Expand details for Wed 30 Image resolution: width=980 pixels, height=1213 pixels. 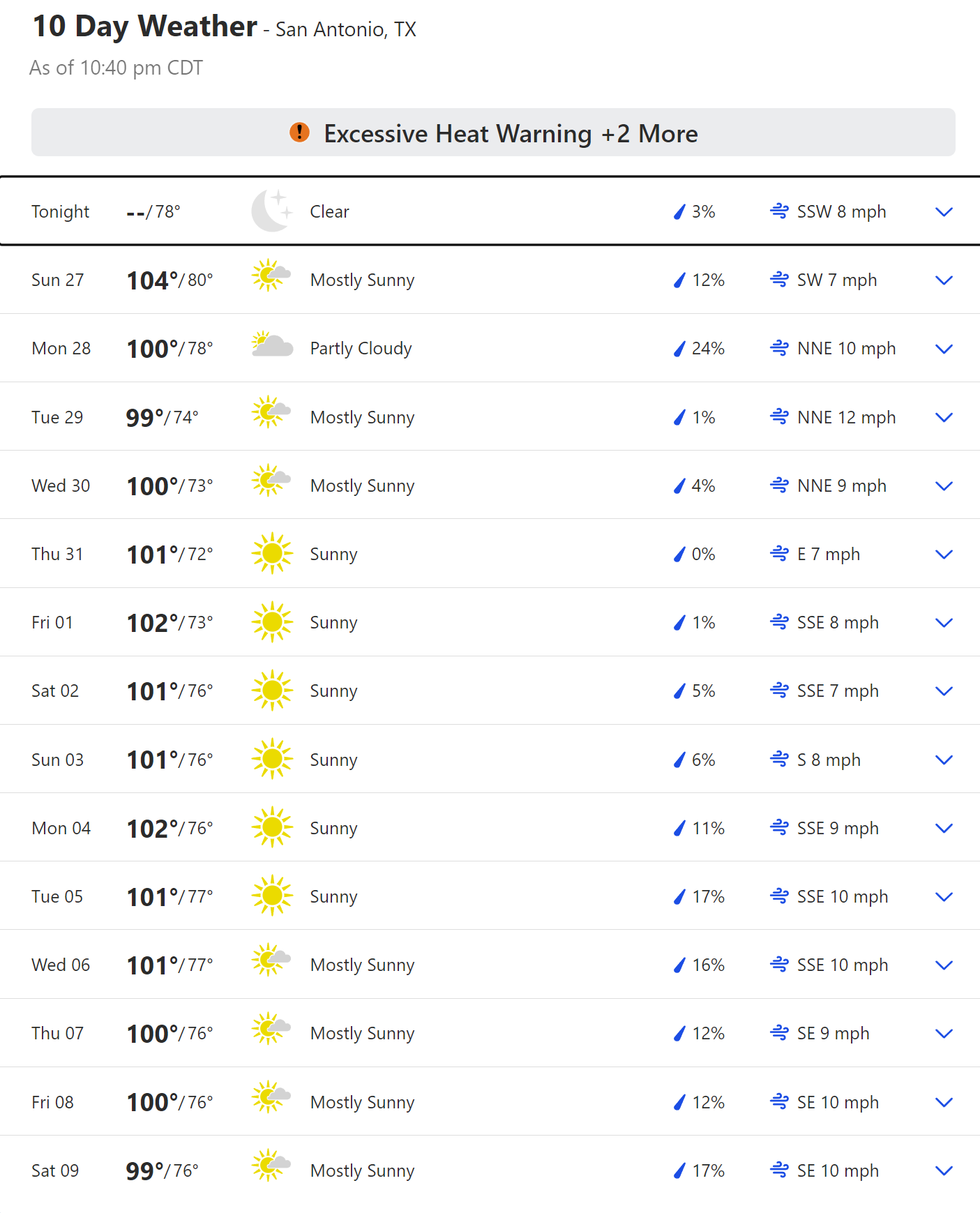click(x=943, y=485)
